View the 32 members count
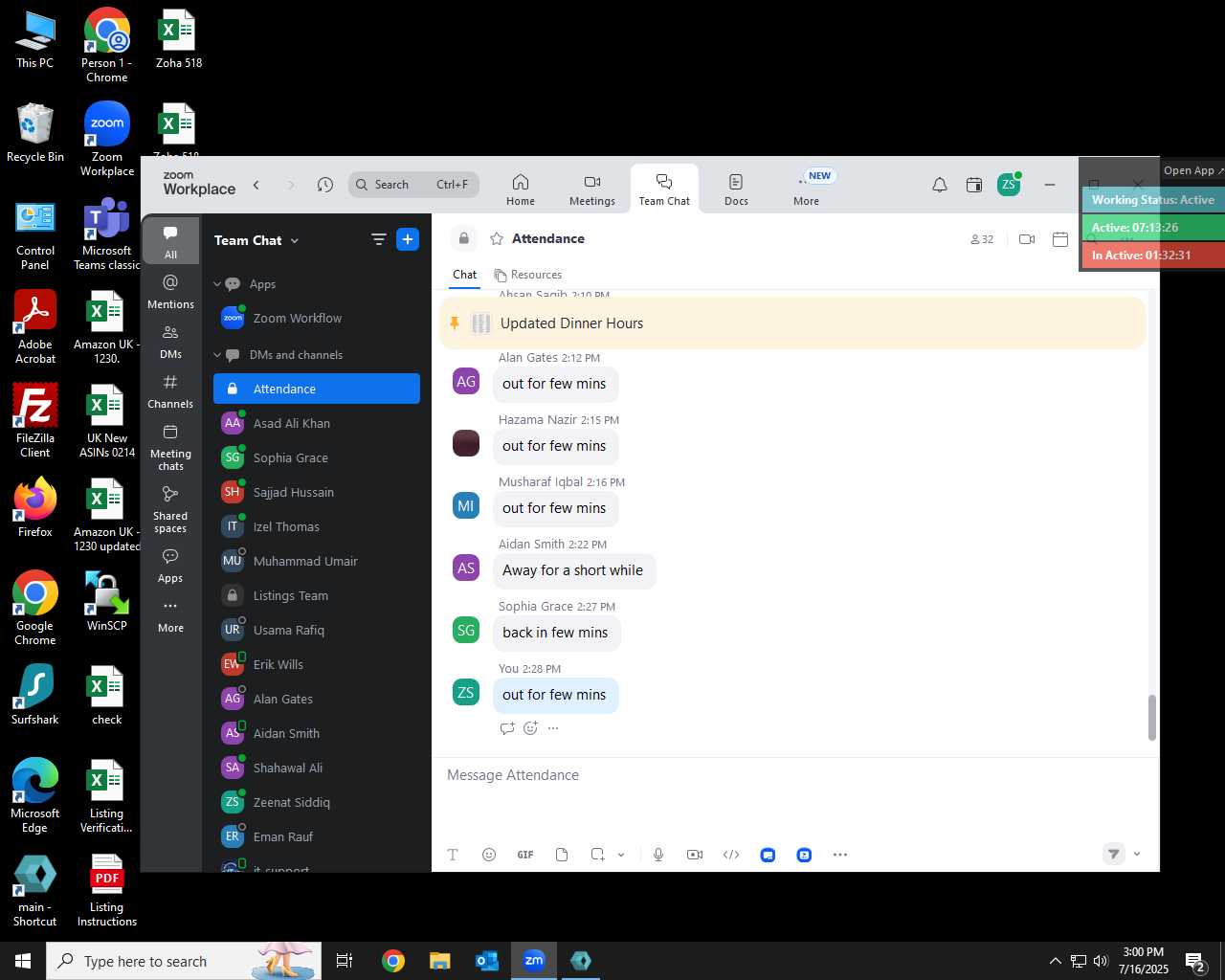Viewport: 1225px width, 980px height. tap(982, 239)
